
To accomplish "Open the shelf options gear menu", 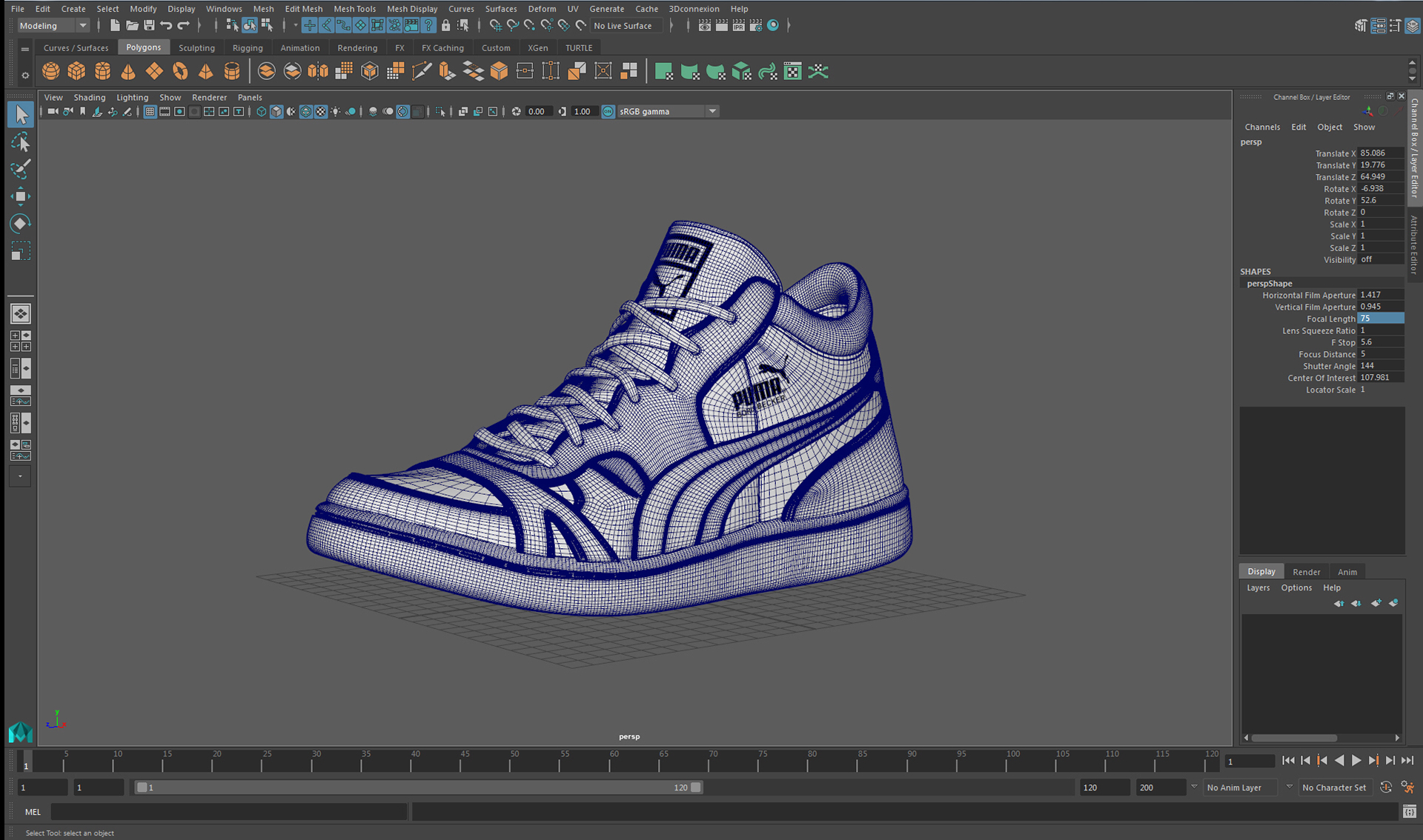I will [24, 75].
